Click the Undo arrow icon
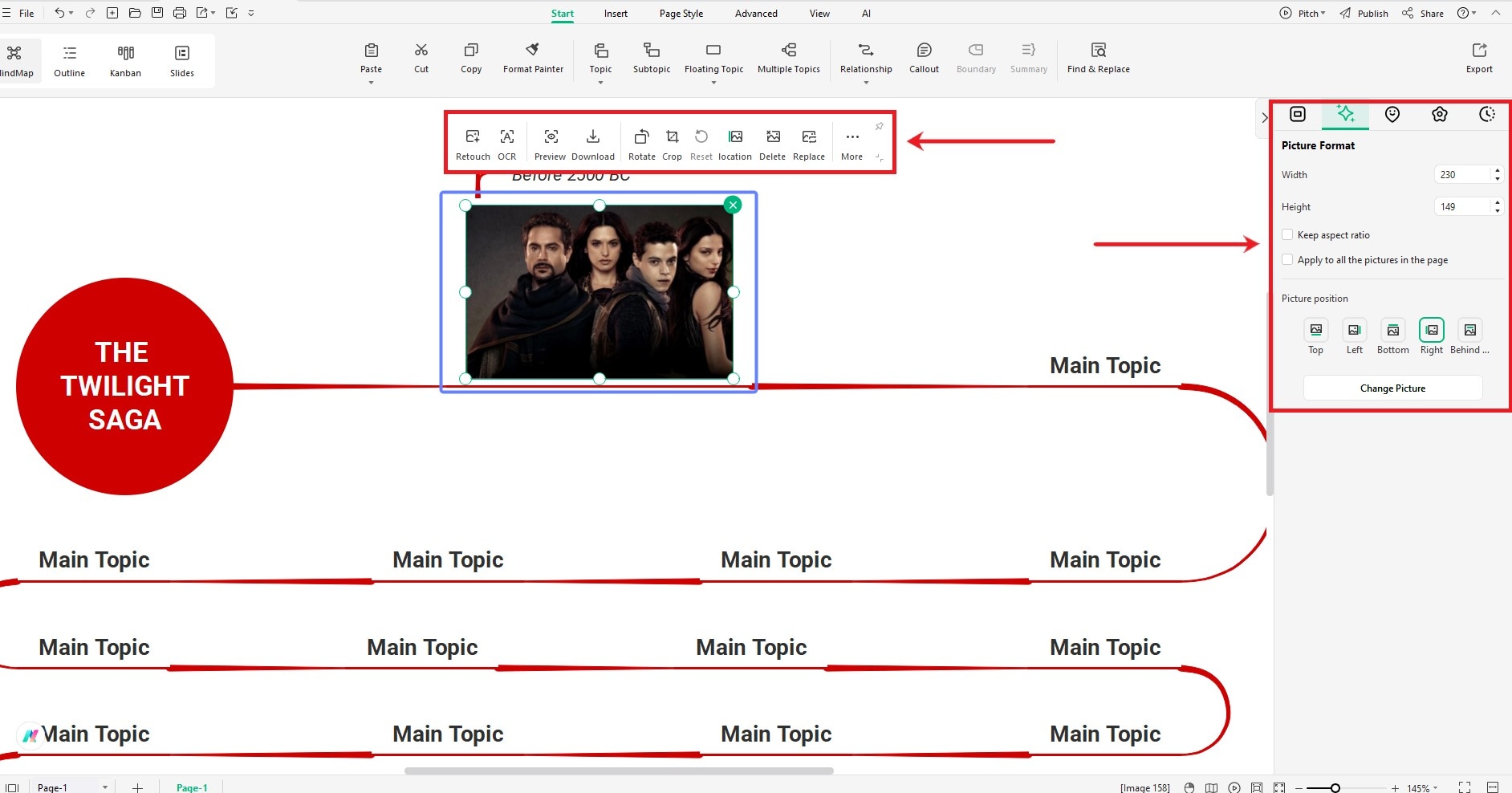This screenshot has height=793, width=1512. [x=59, y=13]
